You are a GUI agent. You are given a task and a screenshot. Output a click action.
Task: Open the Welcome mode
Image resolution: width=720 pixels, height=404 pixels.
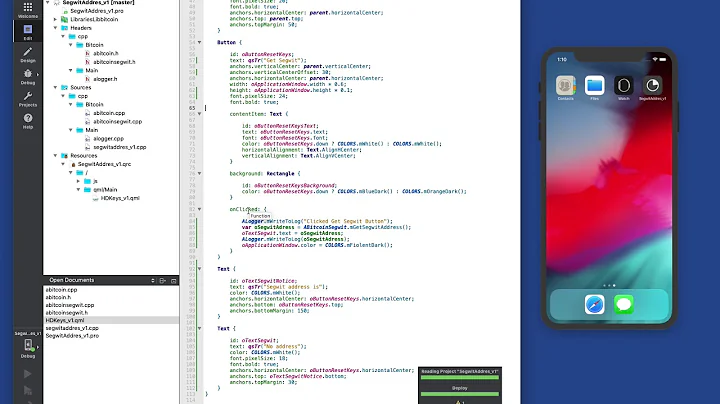point(28,10)
